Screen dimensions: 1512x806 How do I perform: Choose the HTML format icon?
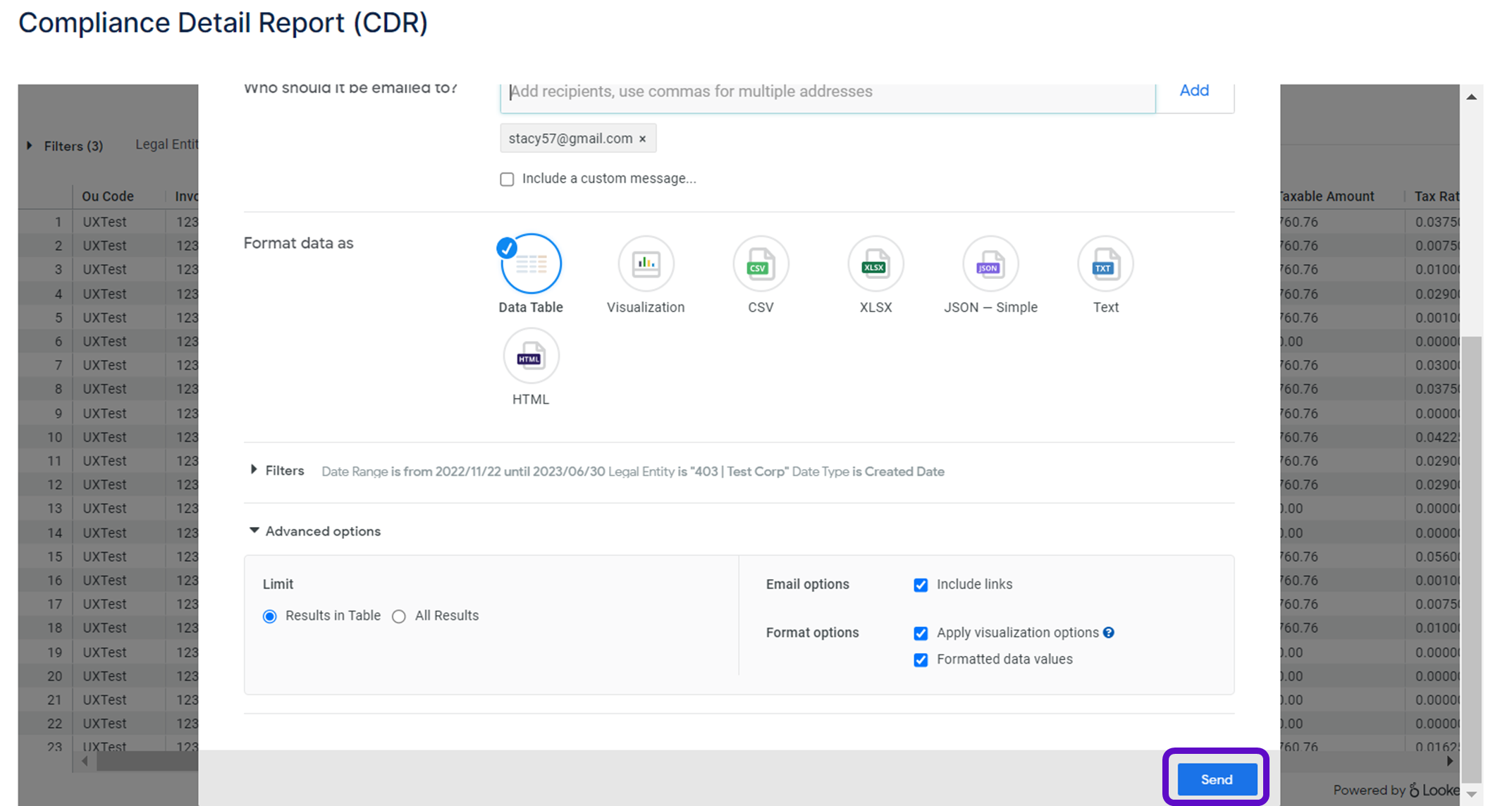pyautogui.click(x=531, y=356)
